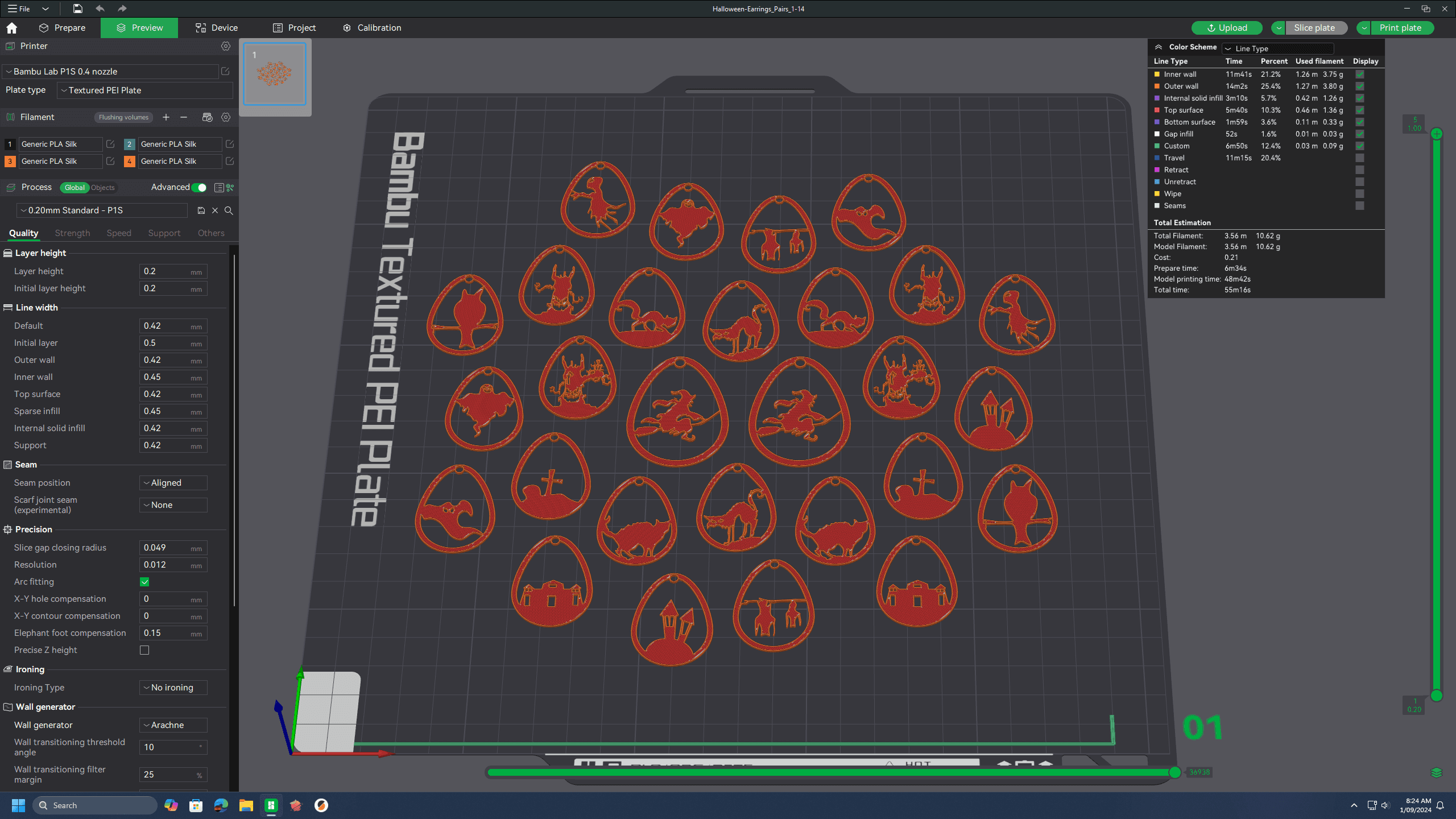Image resolution: width=1456 pixels, height=819 pixels.
Task: Click the filament settings icon slot 1
Action: (x=111, y=143)
